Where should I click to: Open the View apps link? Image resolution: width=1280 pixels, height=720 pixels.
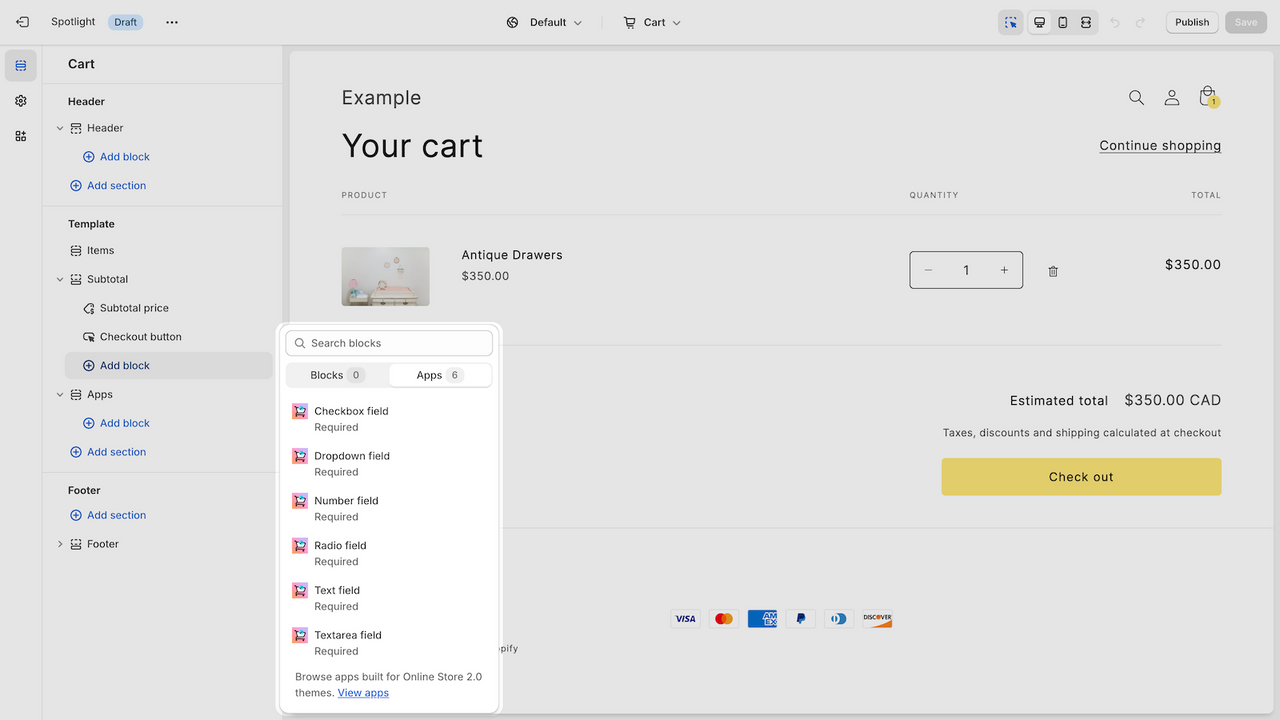[363, 693]
